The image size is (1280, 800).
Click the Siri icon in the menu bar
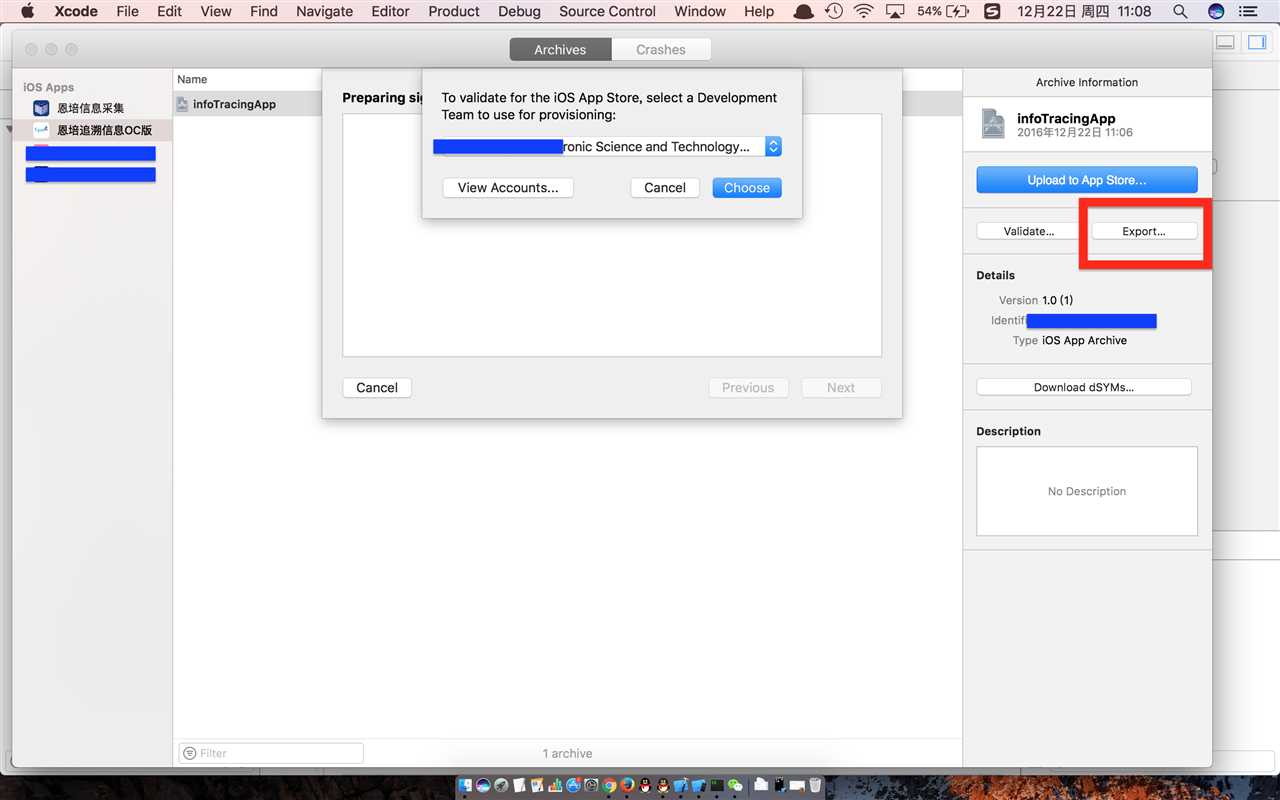coord(1216,11)
